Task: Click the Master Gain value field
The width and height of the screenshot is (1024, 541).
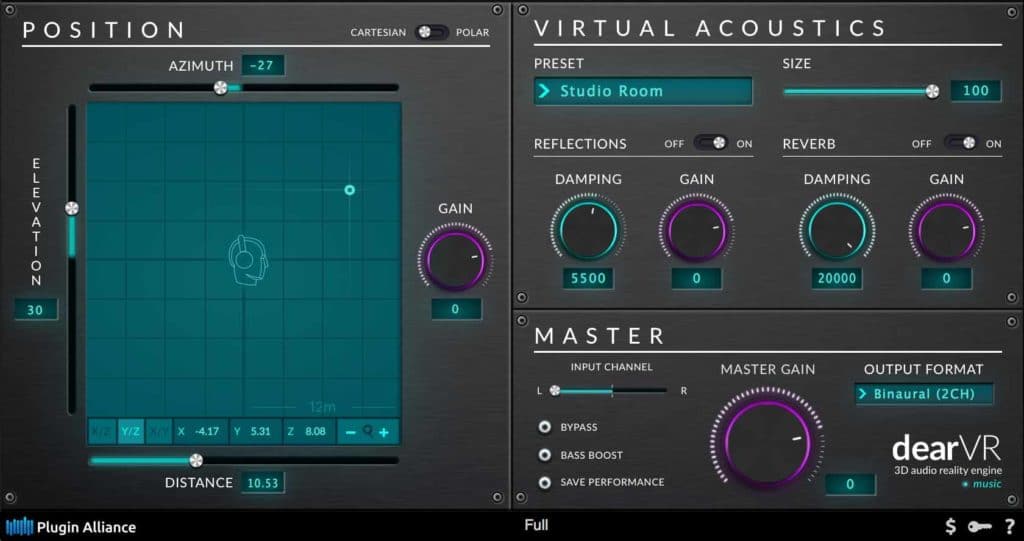Action: [x=850, y=484]
